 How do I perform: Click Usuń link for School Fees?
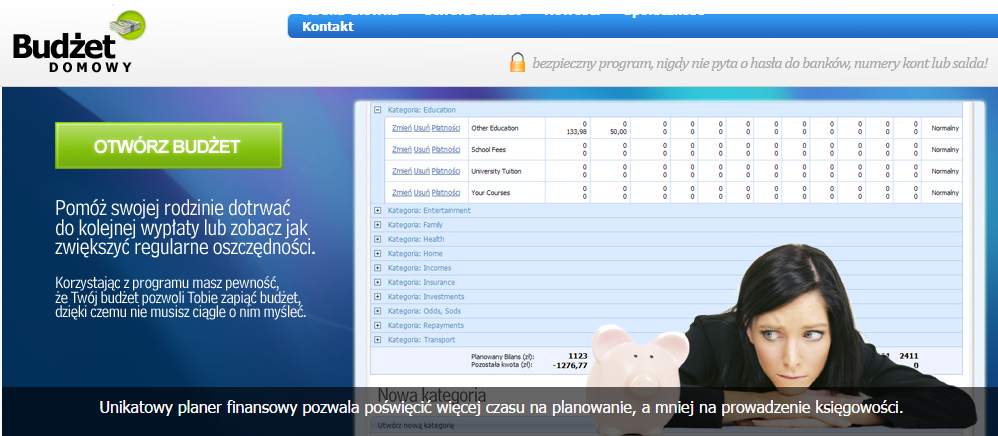click(x=421, y=150)
